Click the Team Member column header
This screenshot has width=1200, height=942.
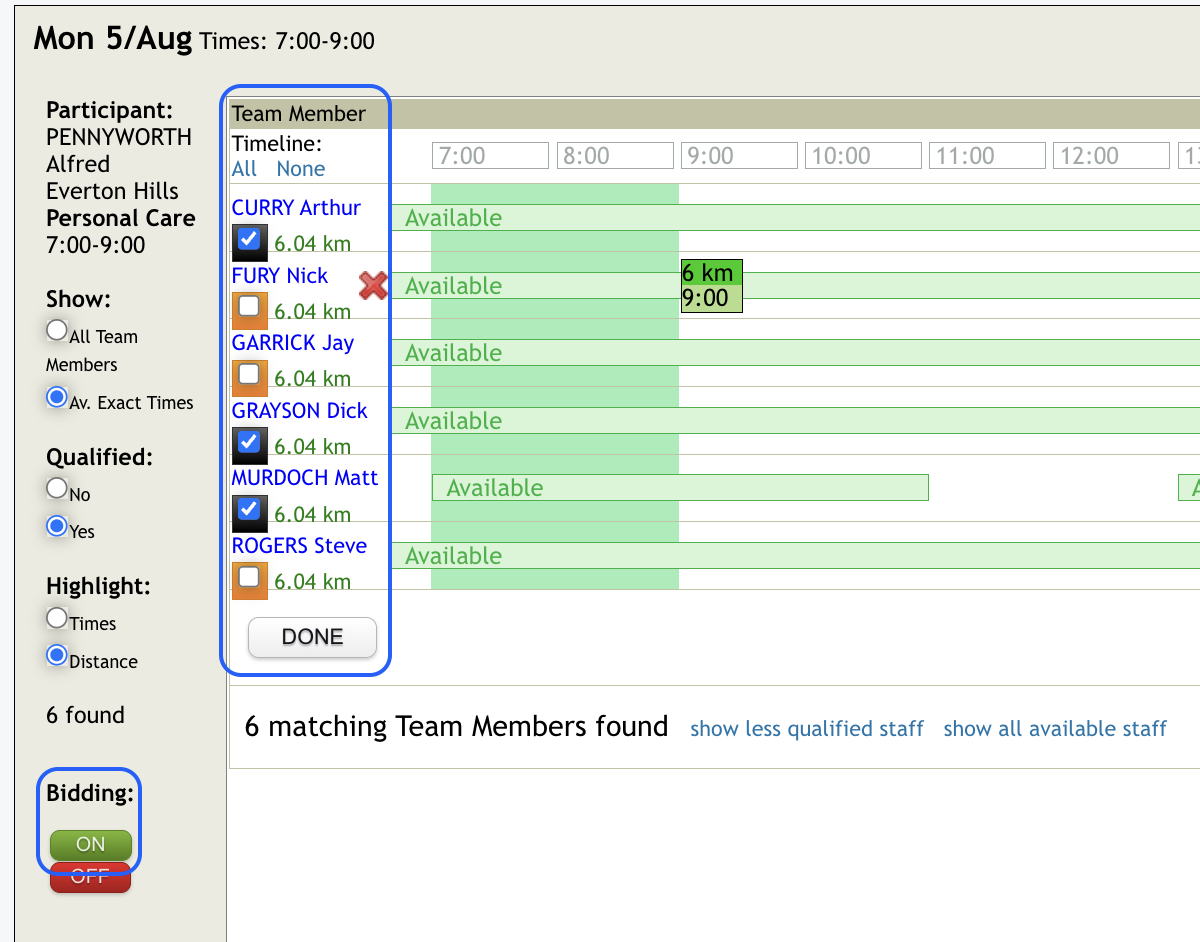point(299,114)
